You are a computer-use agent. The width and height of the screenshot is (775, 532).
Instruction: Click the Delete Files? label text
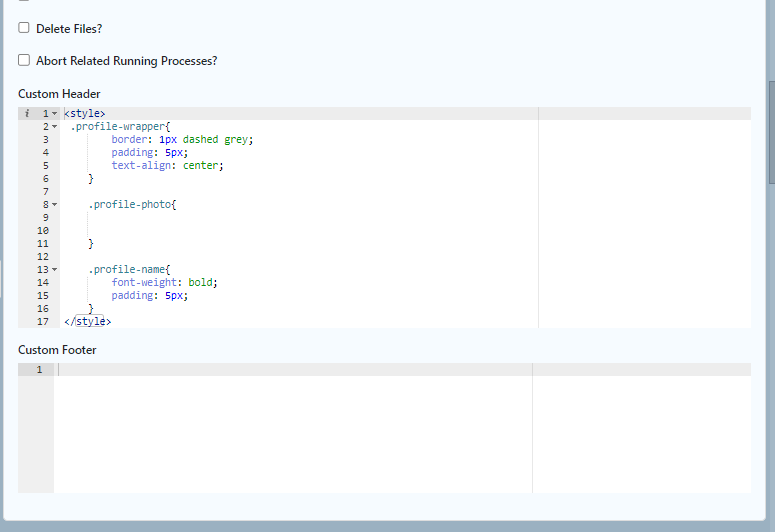point(69,29)
